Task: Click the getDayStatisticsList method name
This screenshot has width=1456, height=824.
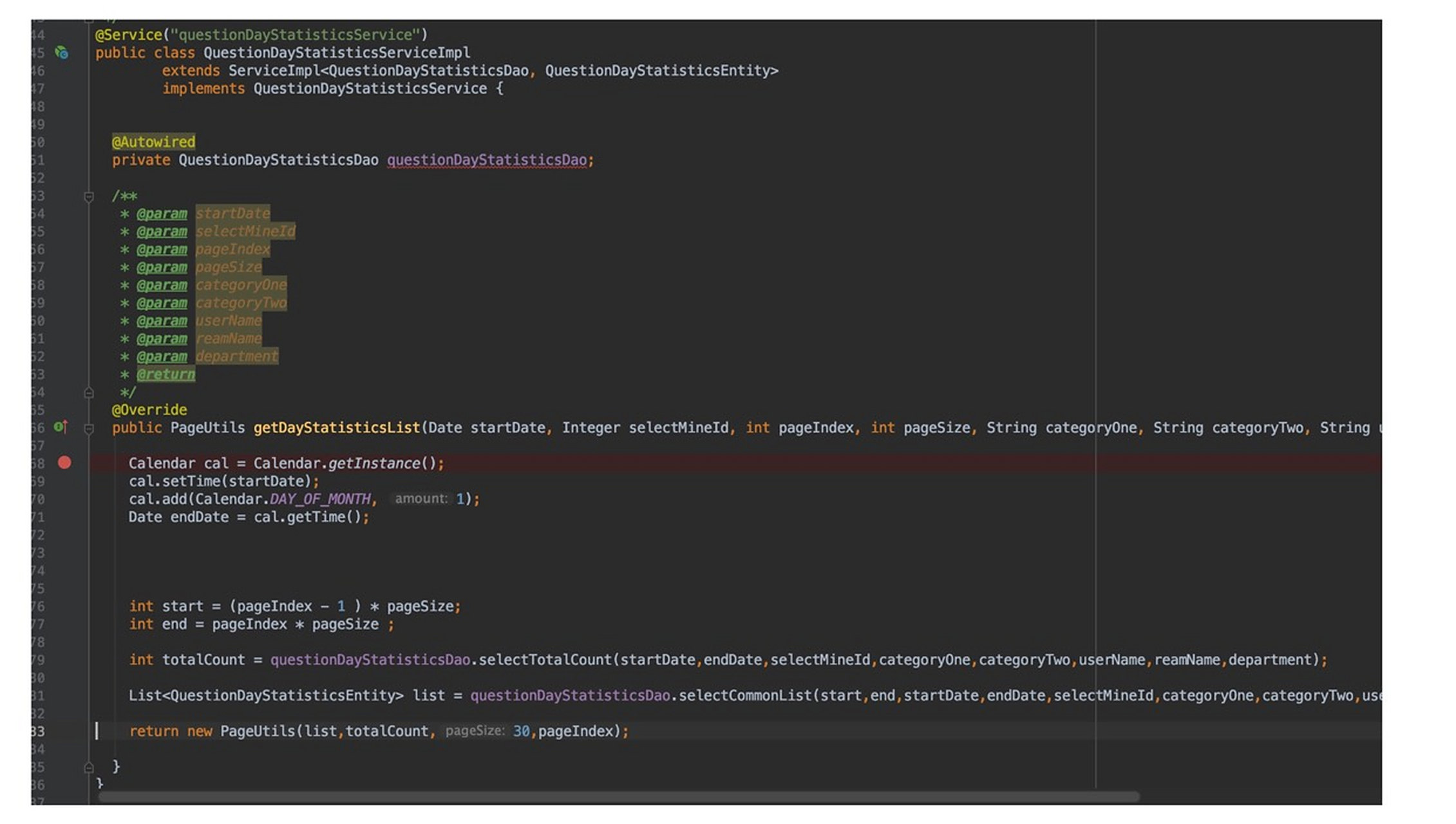Action: pos(336,427)
